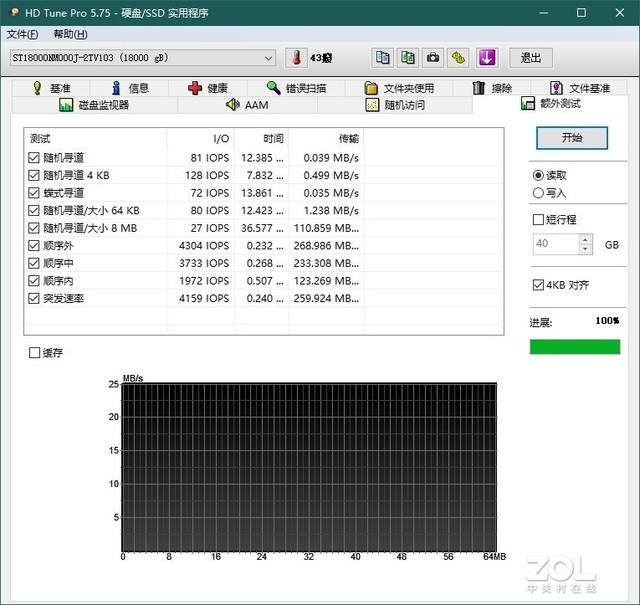This screenshot has width=640, height=605.
Task: Click the 100% progress label
Action: (607, 320)
